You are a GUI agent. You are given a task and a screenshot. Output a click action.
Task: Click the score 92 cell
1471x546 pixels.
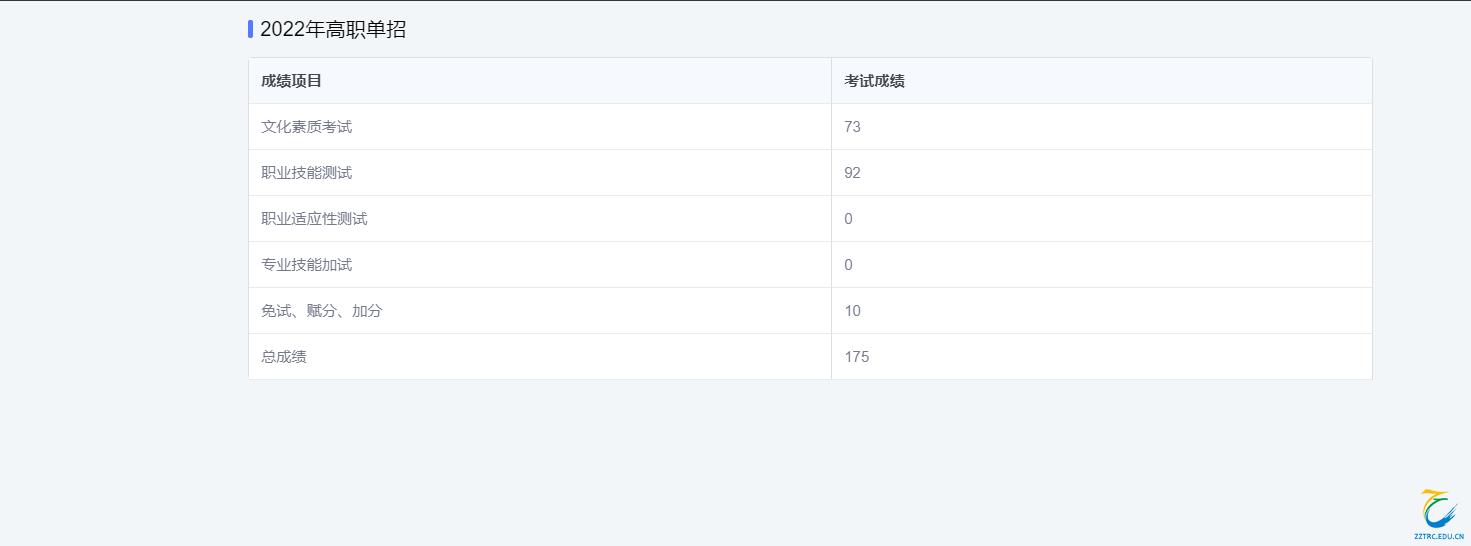click(852, 173)
